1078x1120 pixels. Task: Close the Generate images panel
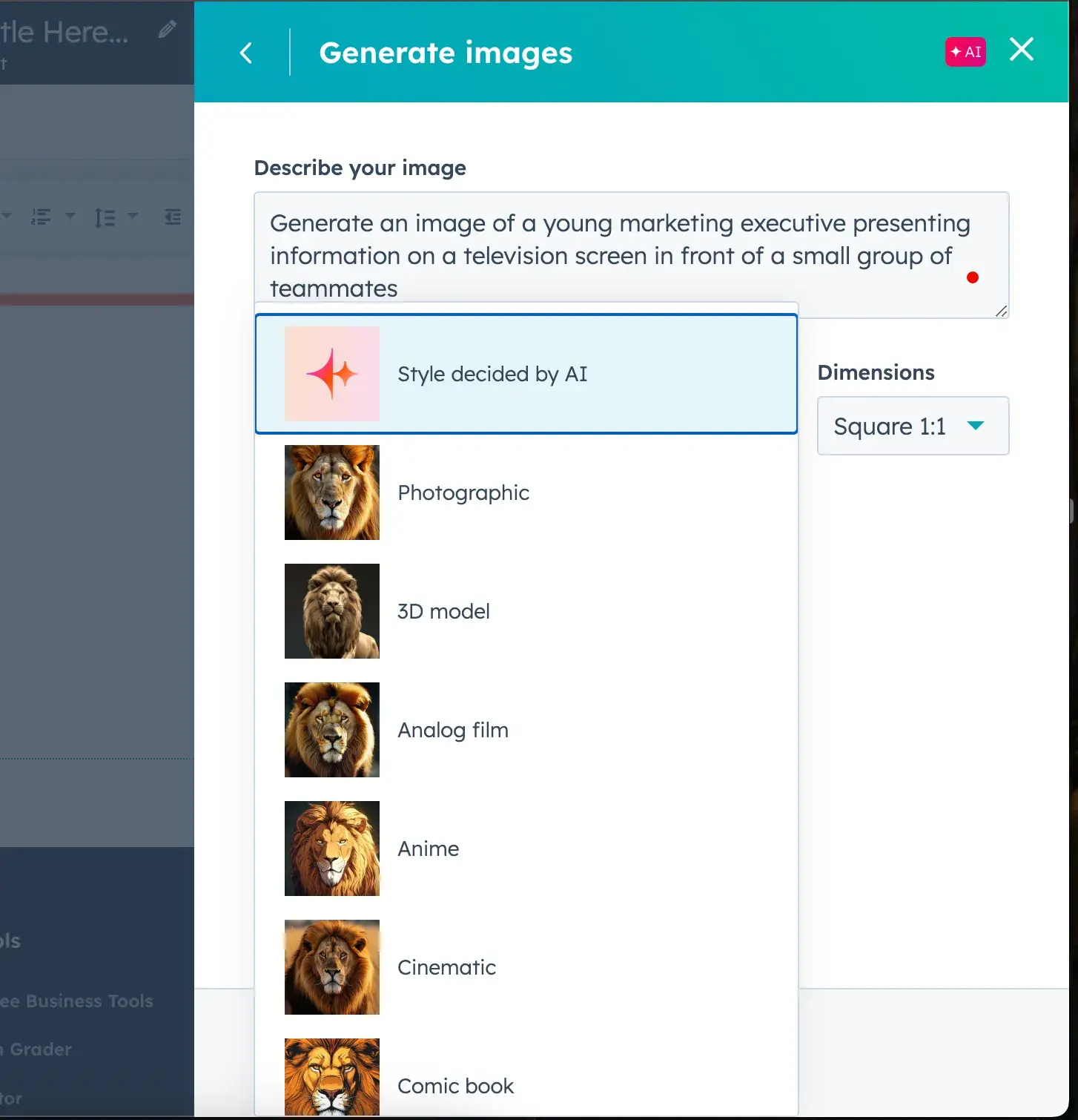[x=1022, y=50]
